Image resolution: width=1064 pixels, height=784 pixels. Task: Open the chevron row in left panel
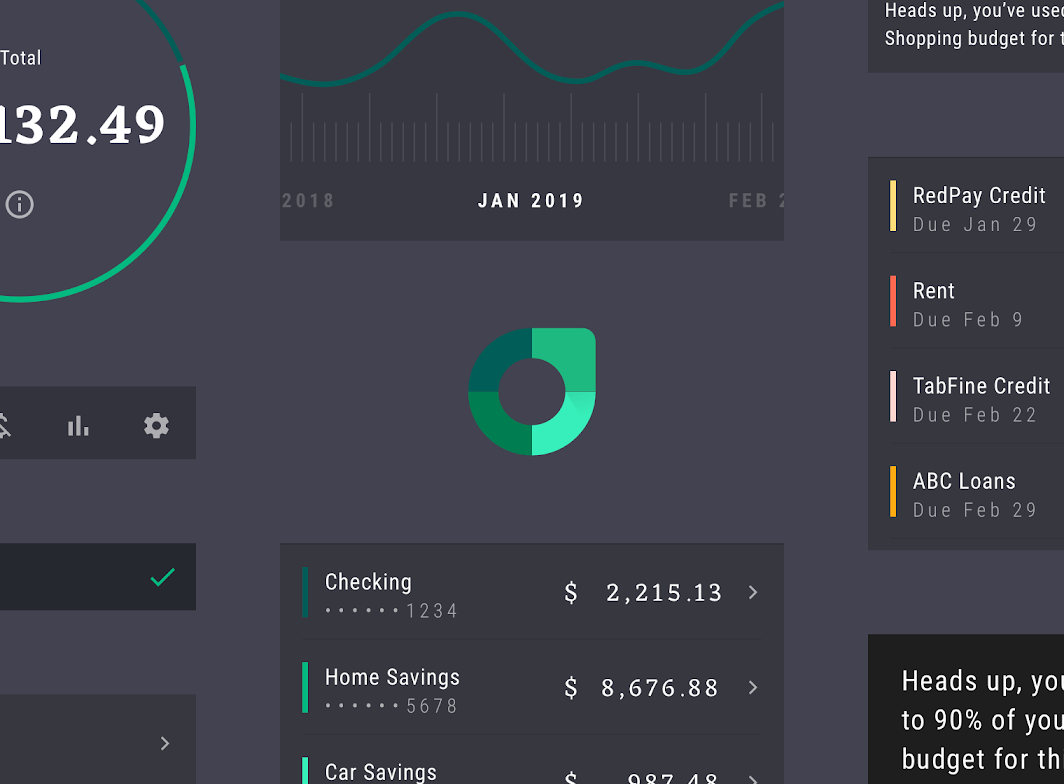(x=98, y=739)
